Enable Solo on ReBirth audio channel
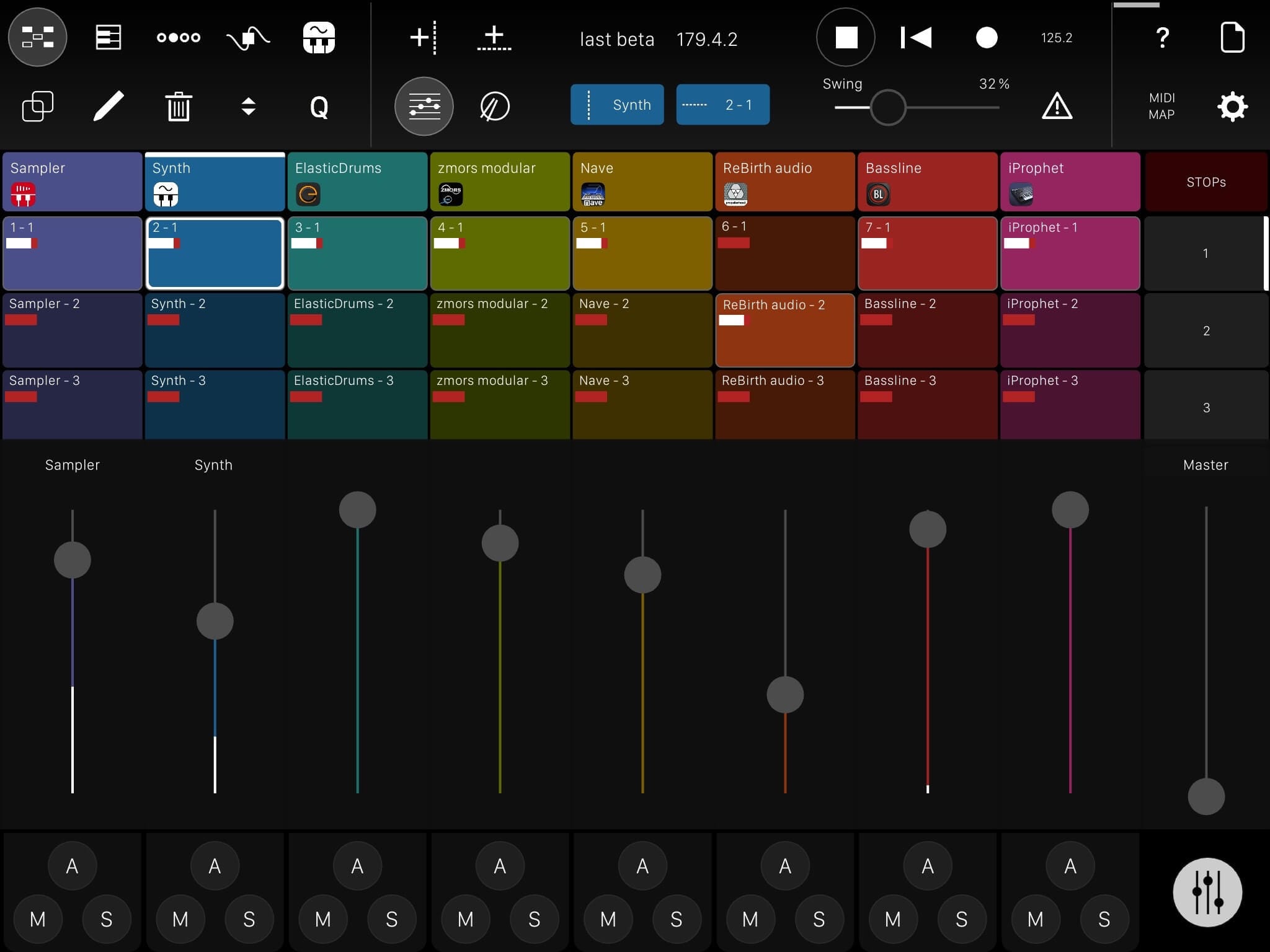The width and height of the screenshot is (1270, 952). click(x=819, y=918)
